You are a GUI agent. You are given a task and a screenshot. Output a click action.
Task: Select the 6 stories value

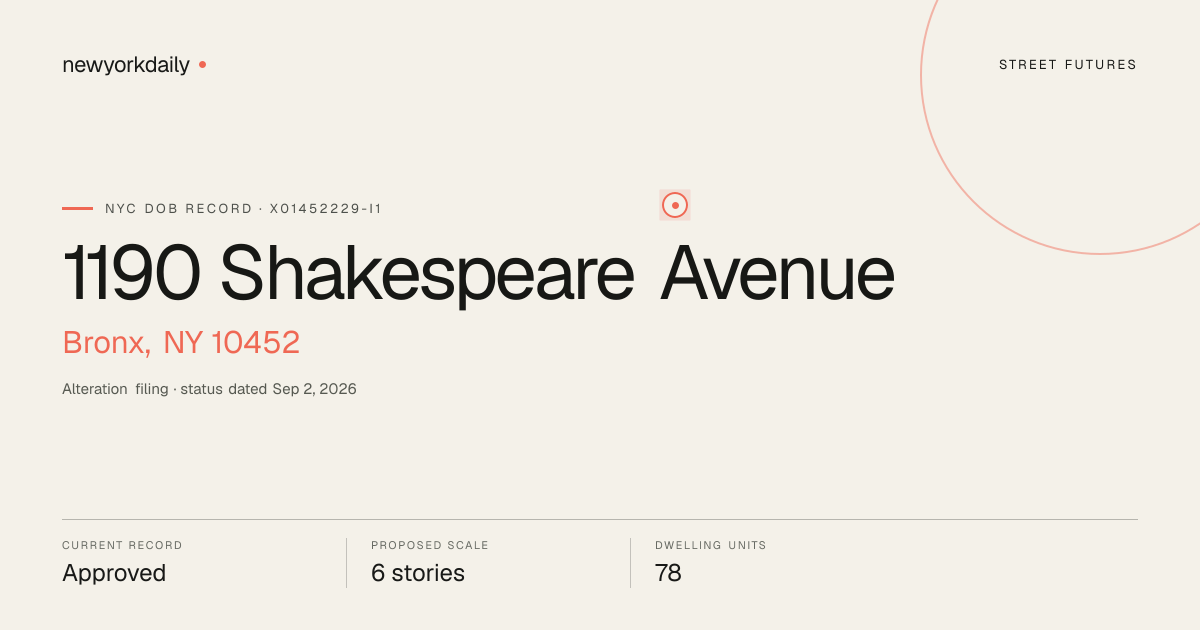click(x=418, y=573)
